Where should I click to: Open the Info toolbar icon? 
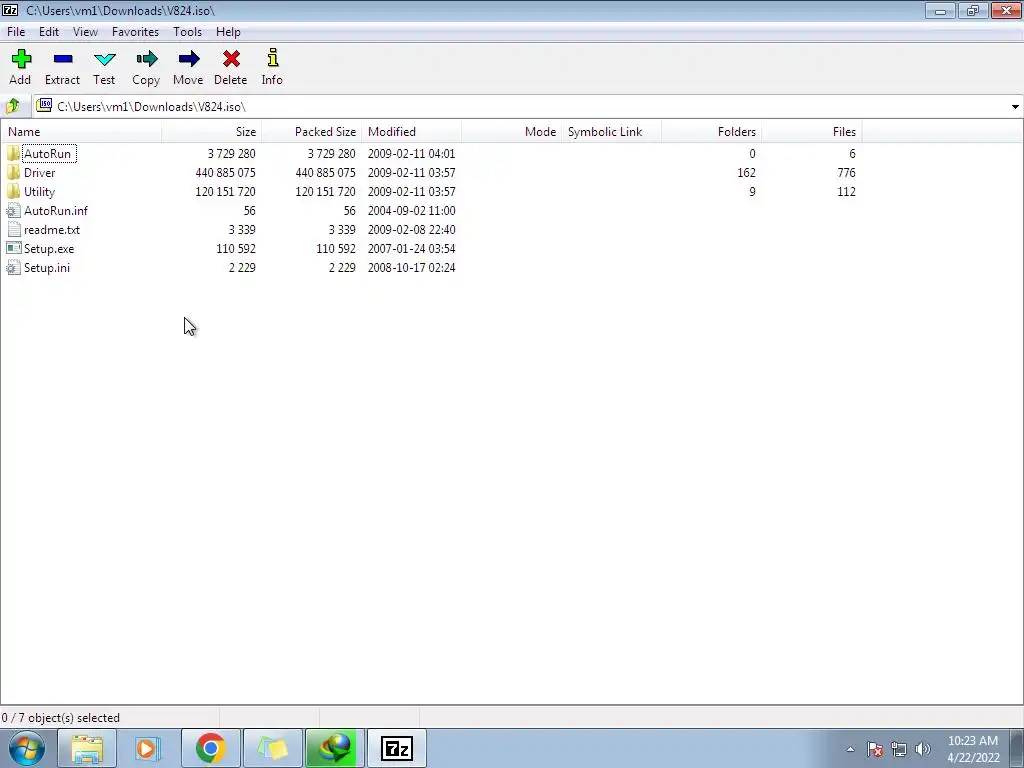tap(272, 58)
